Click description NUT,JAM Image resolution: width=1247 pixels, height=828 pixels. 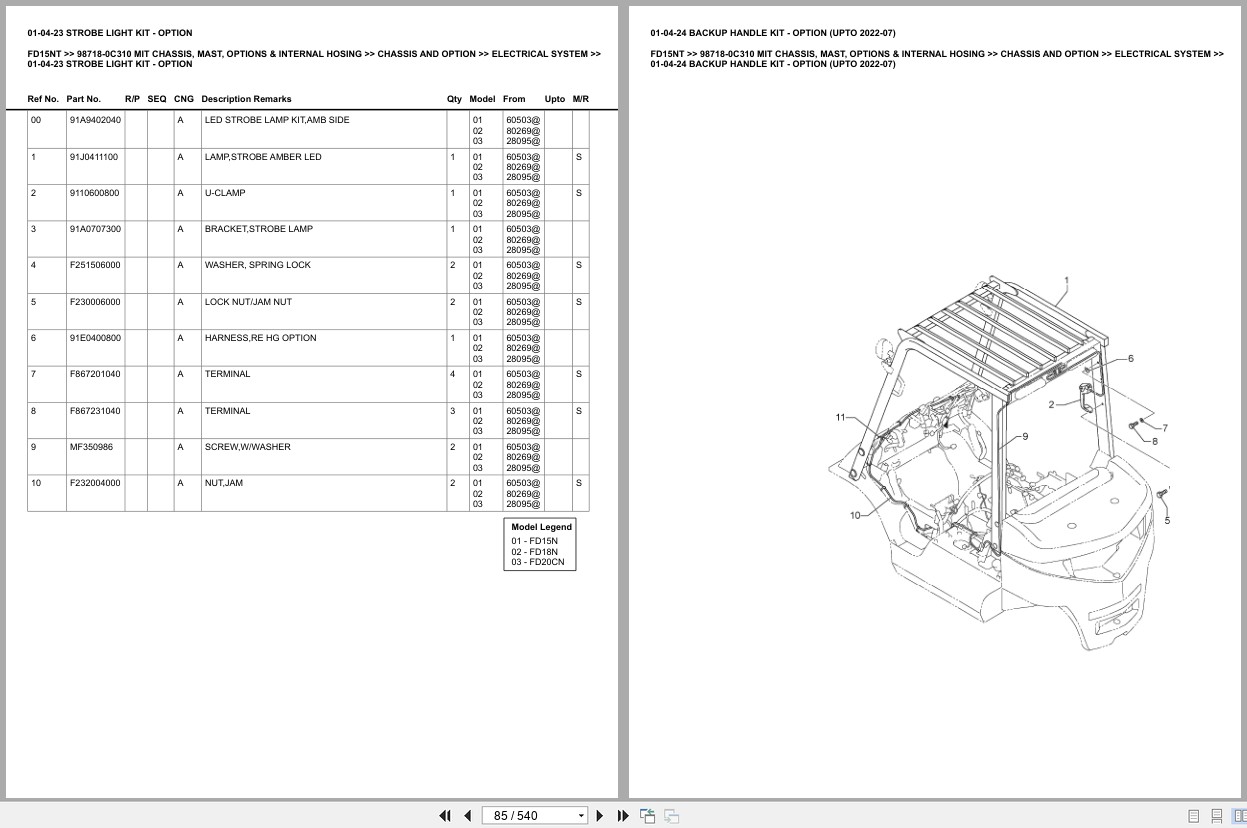(x=224, y=483)
